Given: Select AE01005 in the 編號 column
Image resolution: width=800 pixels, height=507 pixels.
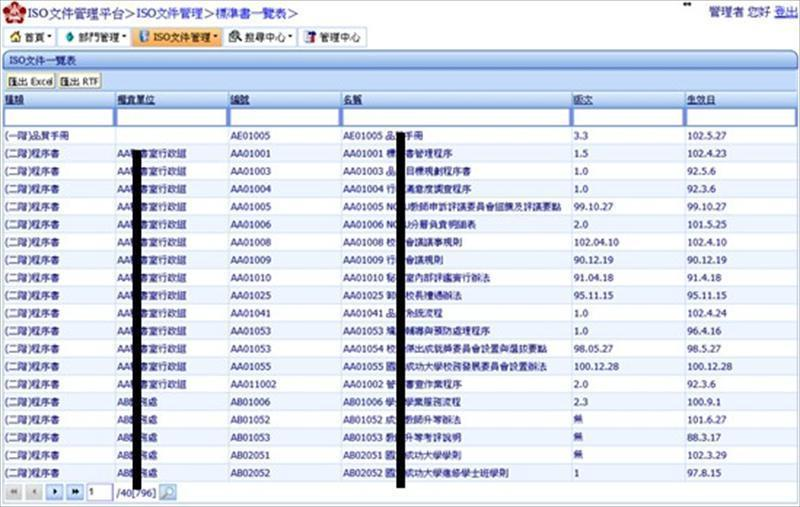Looking at the screenshot, I should 250,136.
